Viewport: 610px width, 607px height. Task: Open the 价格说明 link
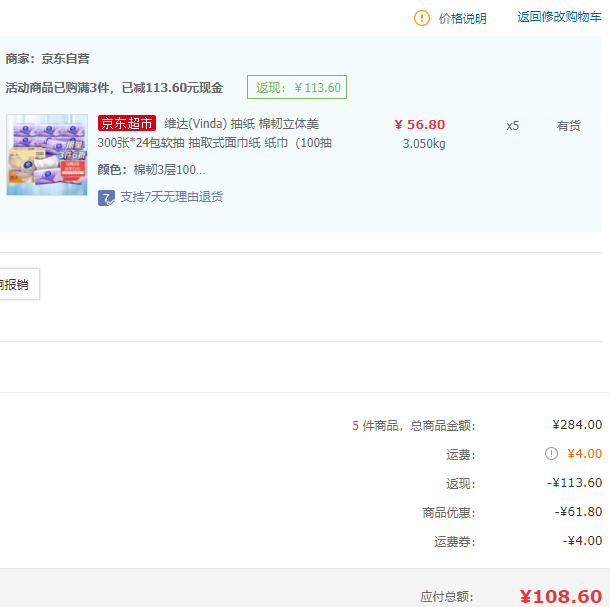tap(463, 18)
